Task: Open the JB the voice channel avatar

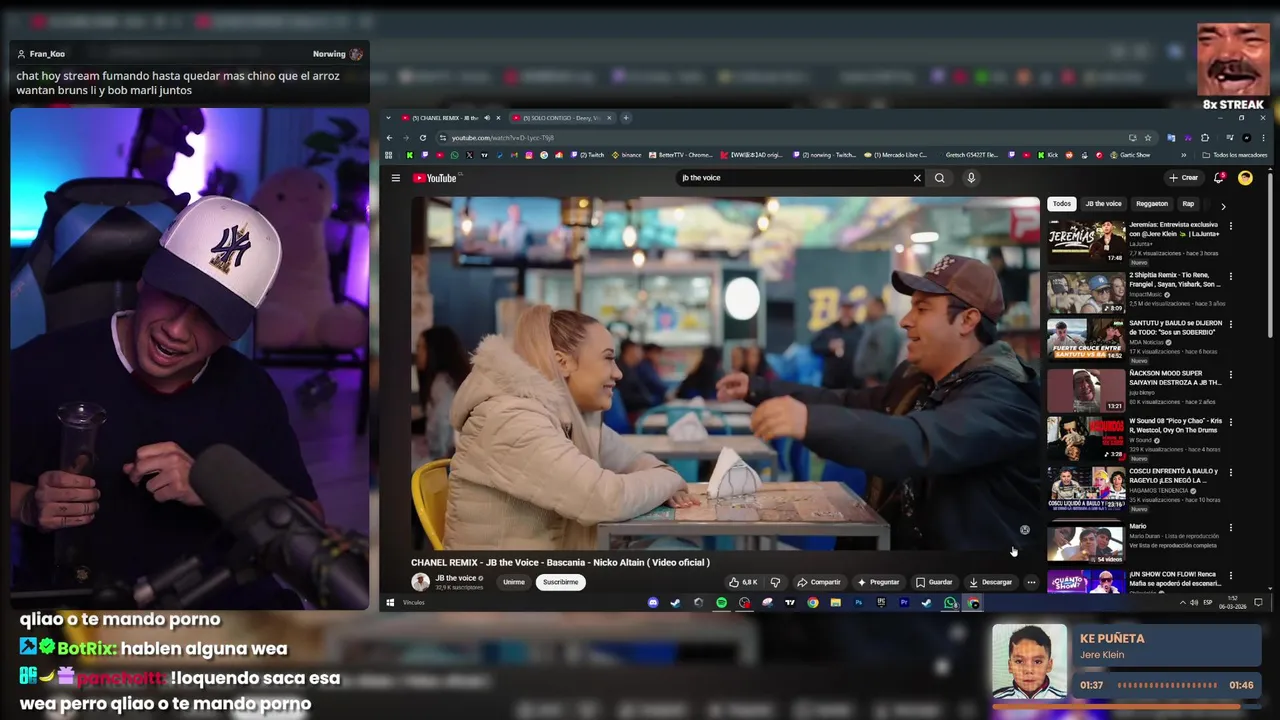Action: pos(421,582)
